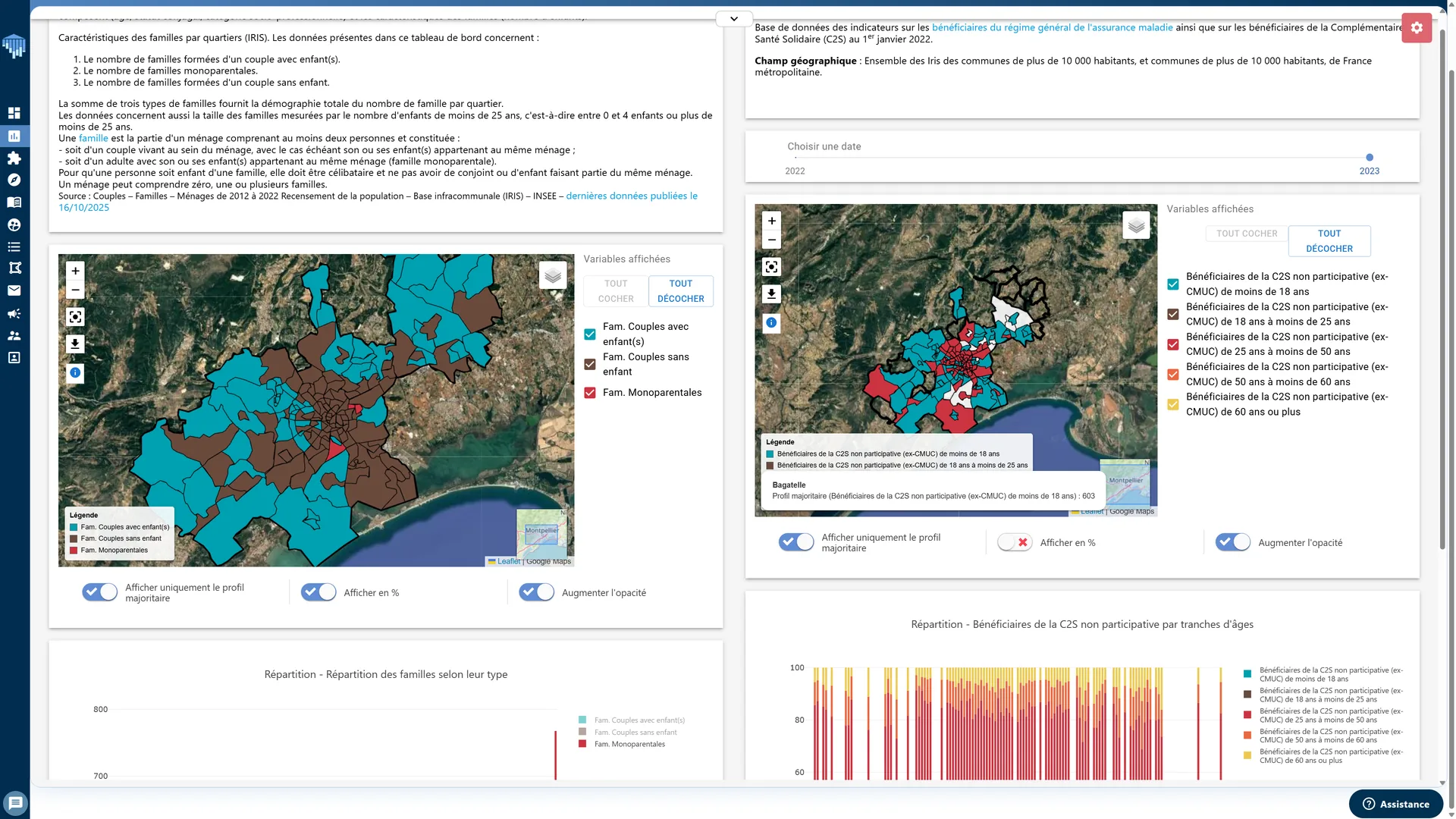Open 'bénéficiaires du régime général' link

click(x=1052, y=27)
